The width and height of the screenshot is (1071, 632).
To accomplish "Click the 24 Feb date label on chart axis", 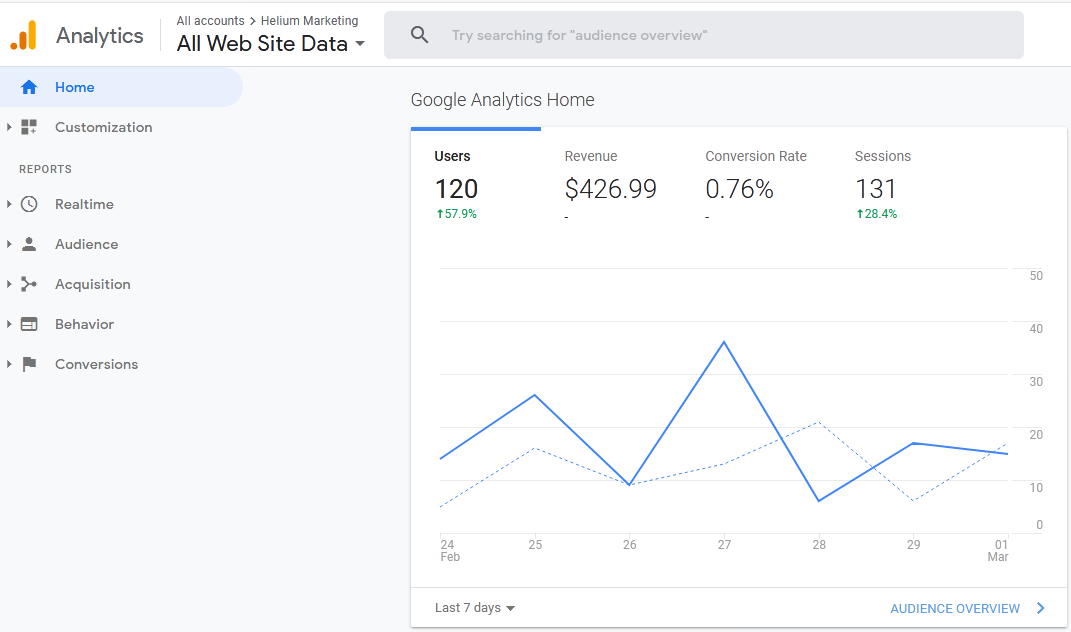I will pos(449,551).
